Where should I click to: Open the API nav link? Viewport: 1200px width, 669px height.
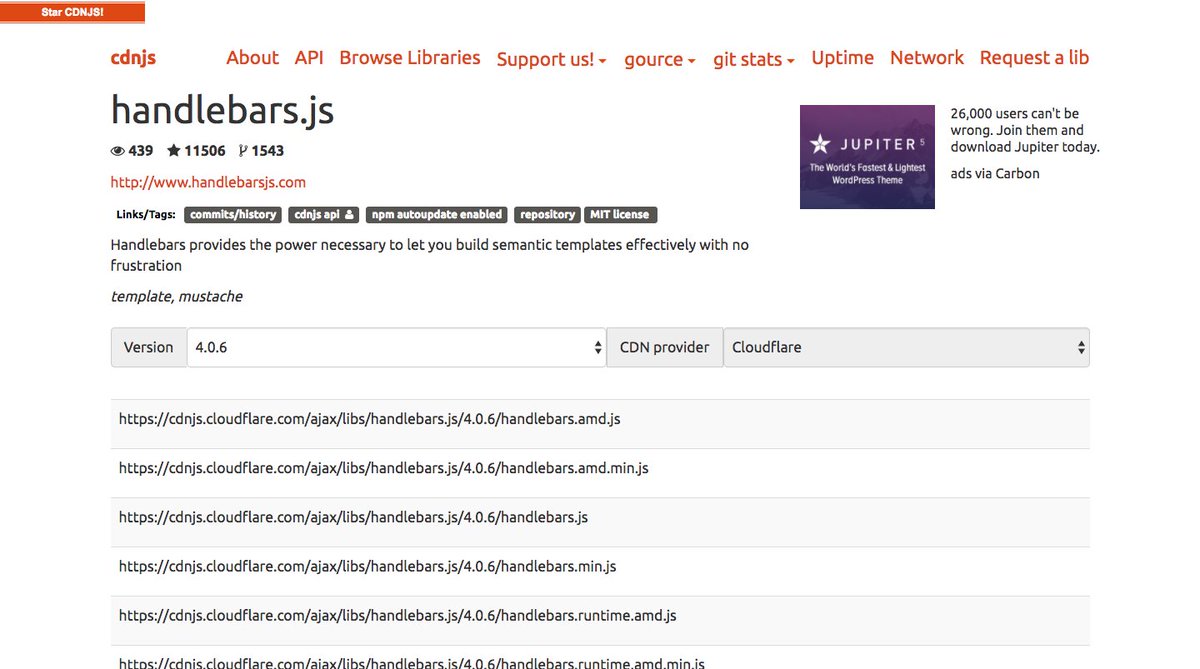309,58
